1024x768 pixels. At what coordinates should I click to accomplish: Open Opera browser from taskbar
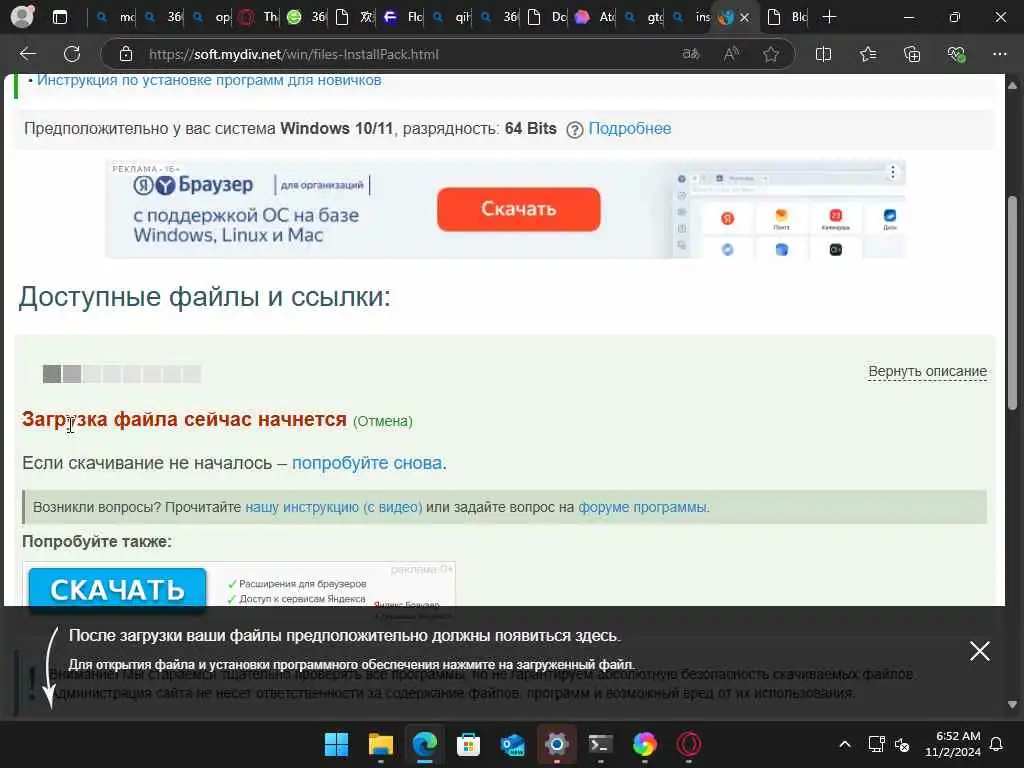pyautogui.click(x=688, y=744)
